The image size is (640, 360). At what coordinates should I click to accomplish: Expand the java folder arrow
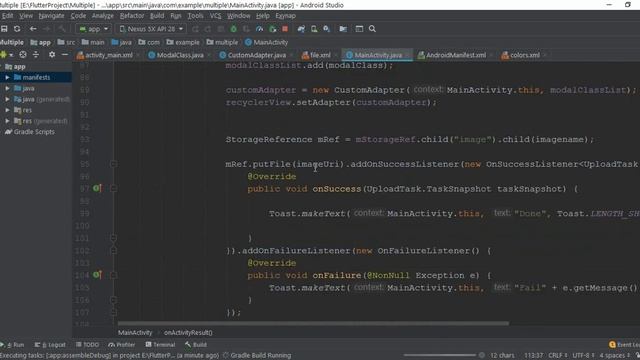click(7, 88)
